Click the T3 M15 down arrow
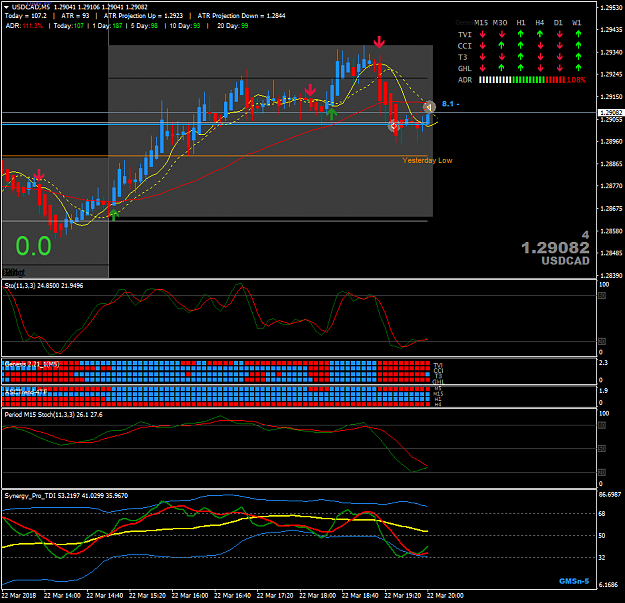625x603 pixels. pyautogui.click(x=482, y=57)
